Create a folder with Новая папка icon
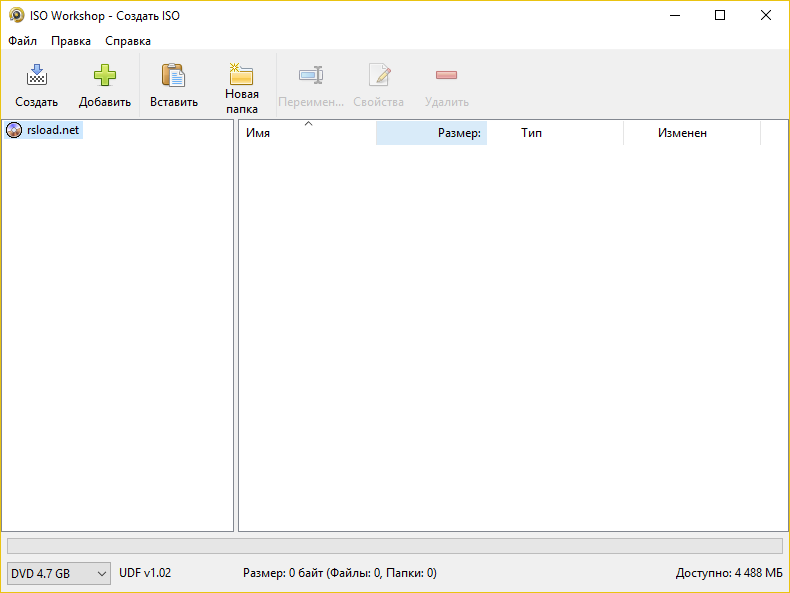The width and height of the screenshot is (790, 593). click(241, 74)
